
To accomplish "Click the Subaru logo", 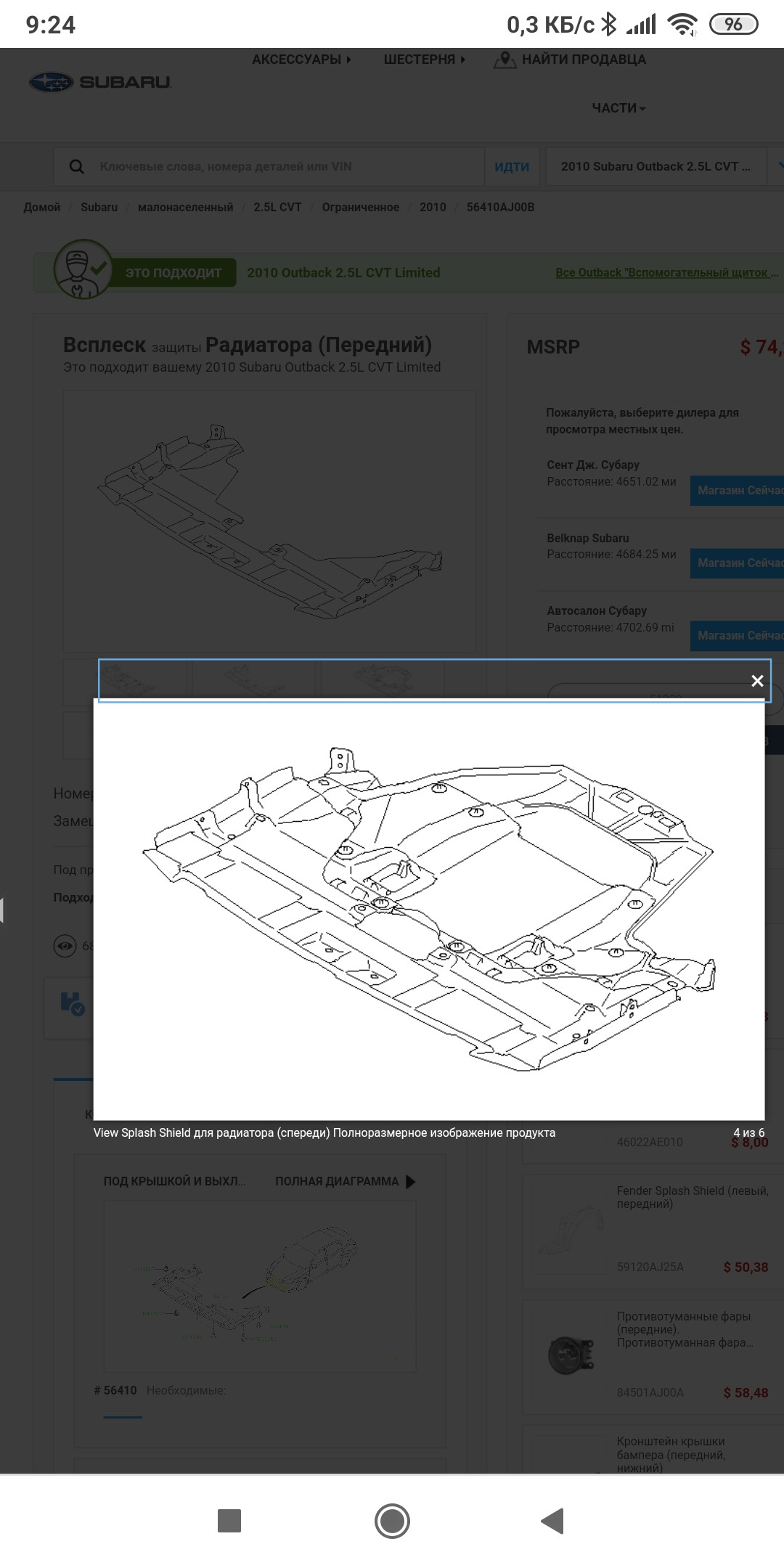I will 100,83.
